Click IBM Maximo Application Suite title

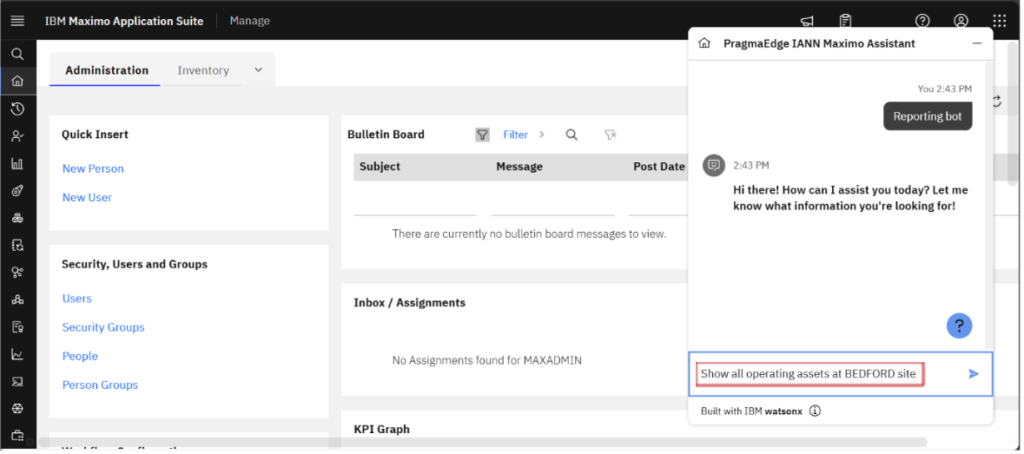pyautogui.click(x=124, y=21)
